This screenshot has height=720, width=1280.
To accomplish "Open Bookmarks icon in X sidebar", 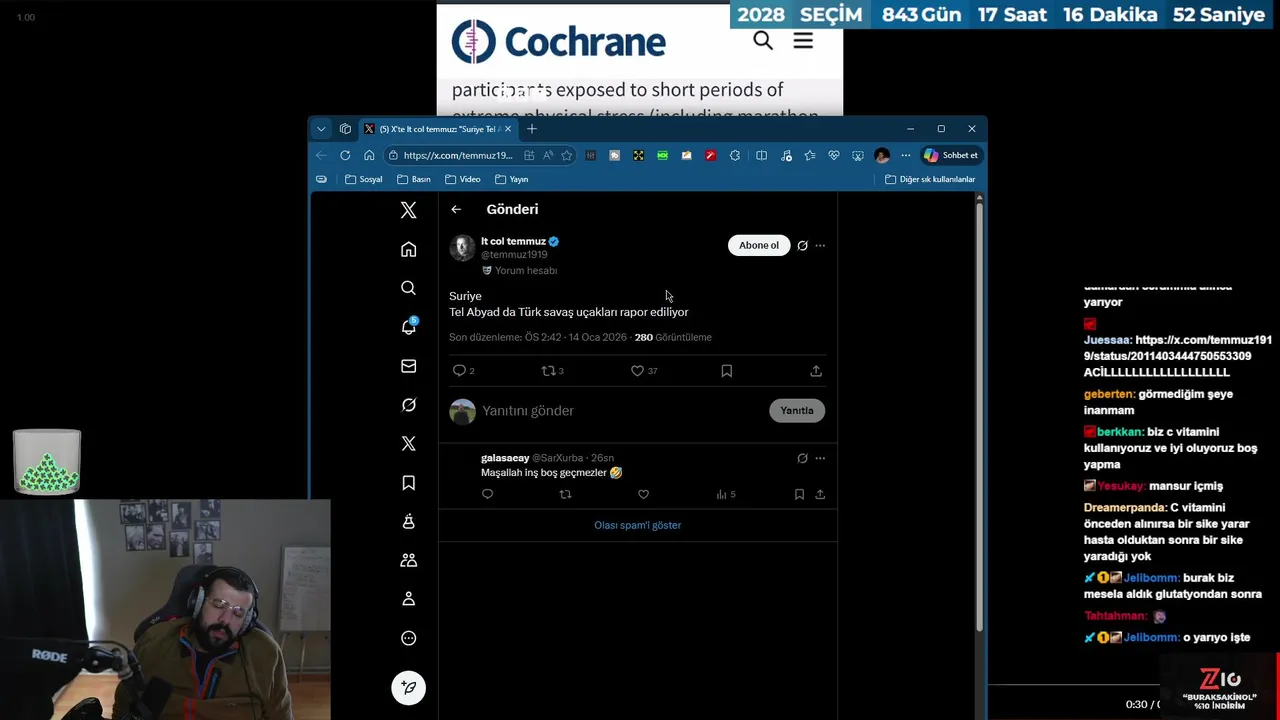I will click(408, 483).
